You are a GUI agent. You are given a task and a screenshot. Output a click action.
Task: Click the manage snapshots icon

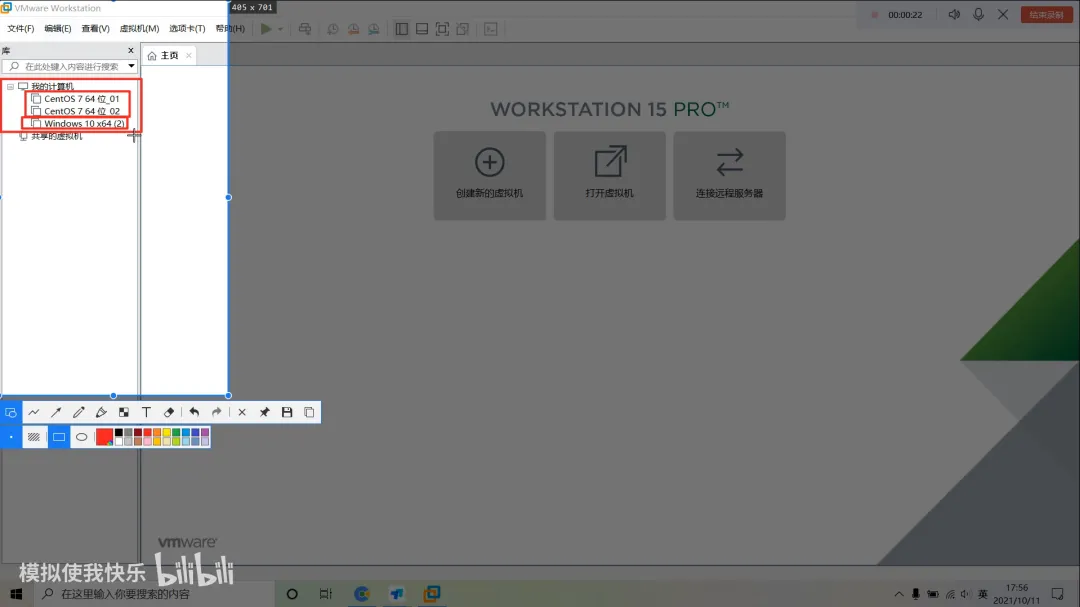point(374,29)
